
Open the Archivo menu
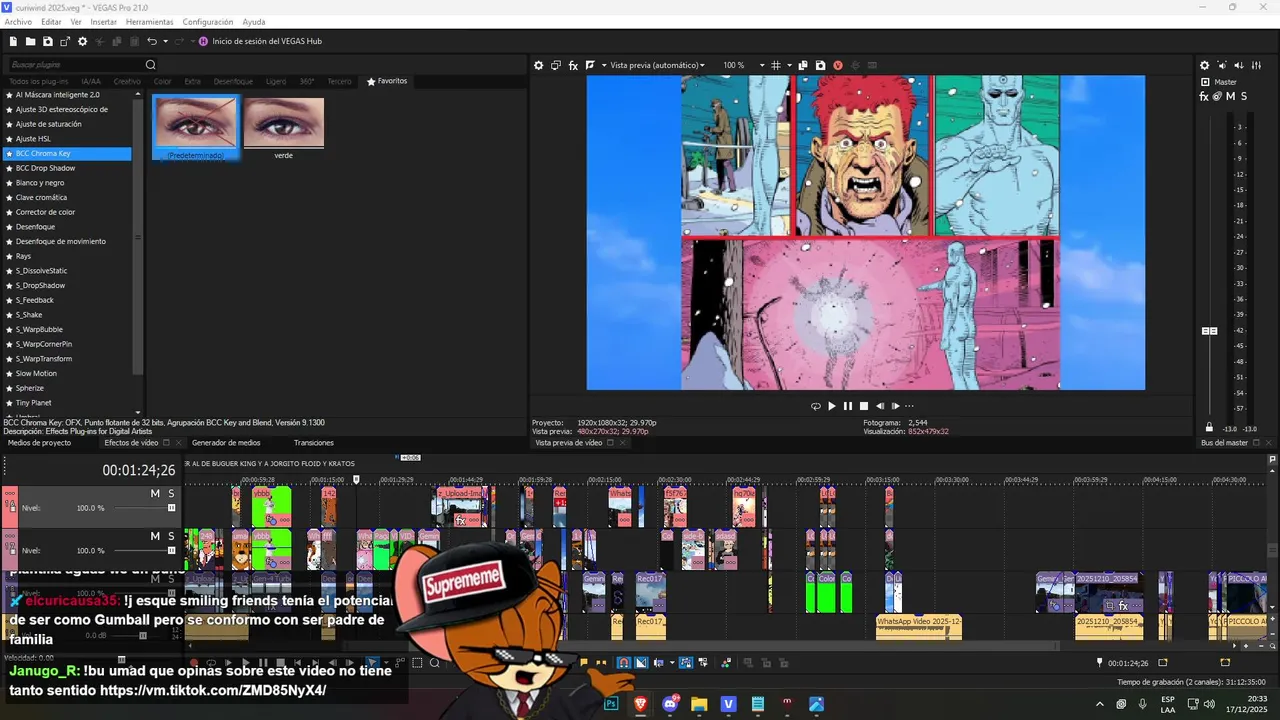point(18,22)
